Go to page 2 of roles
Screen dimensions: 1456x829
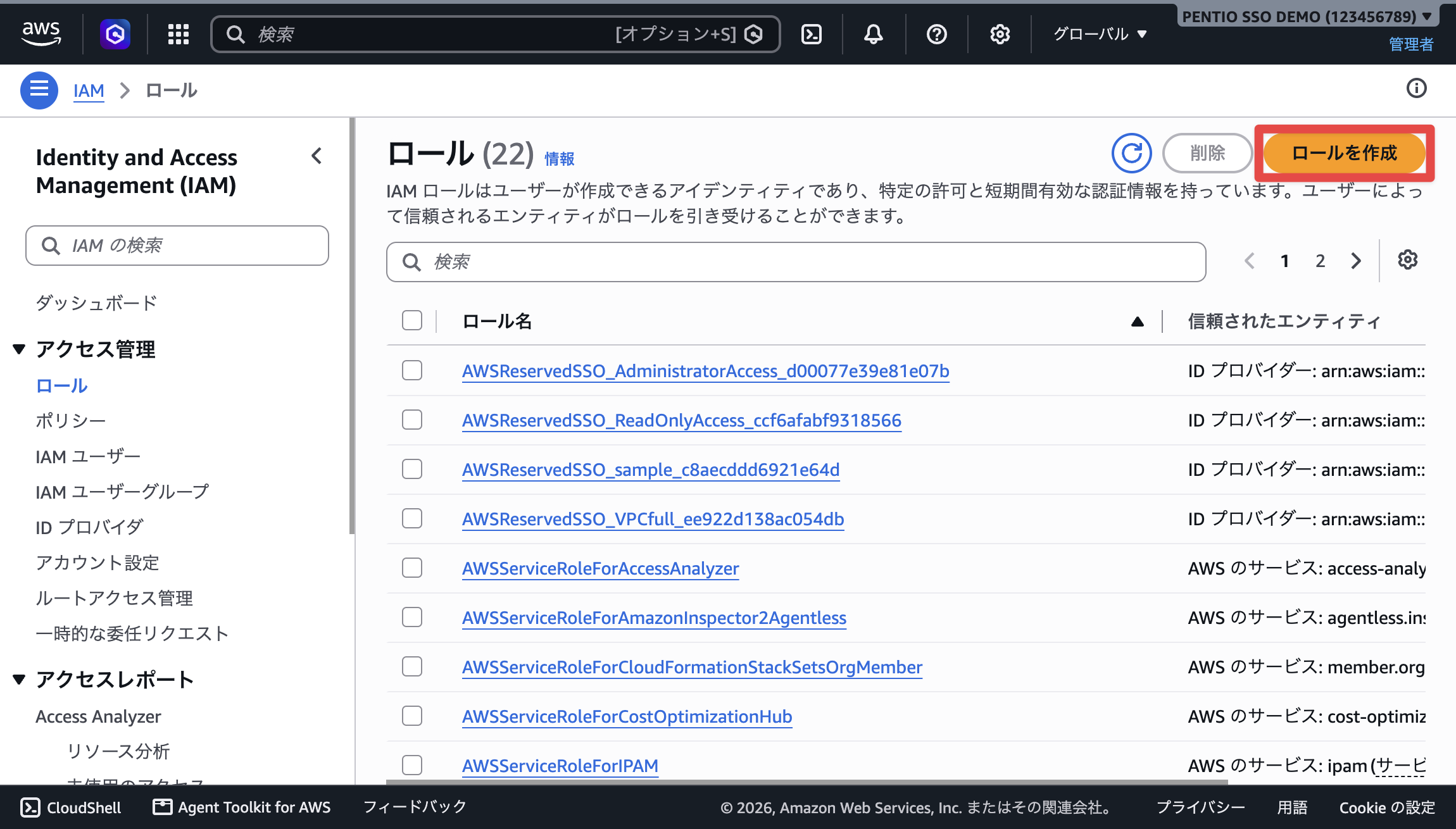coord(1320,261)
